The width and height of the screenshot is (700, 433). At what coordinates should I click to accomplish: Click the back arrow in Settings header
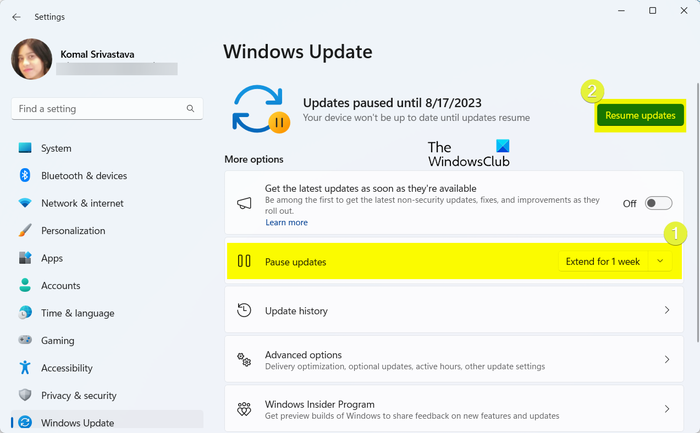click(17, 17)
